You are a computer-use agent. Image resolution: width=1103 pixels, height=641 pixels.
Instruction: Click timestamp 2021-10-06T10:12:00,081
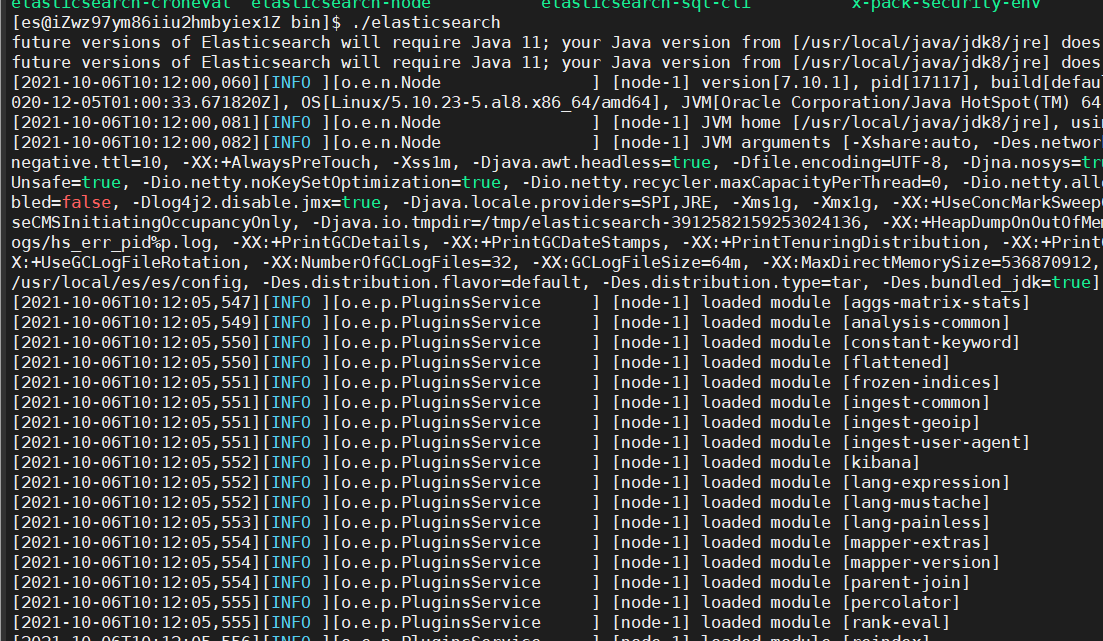click(x=136, y=122)
